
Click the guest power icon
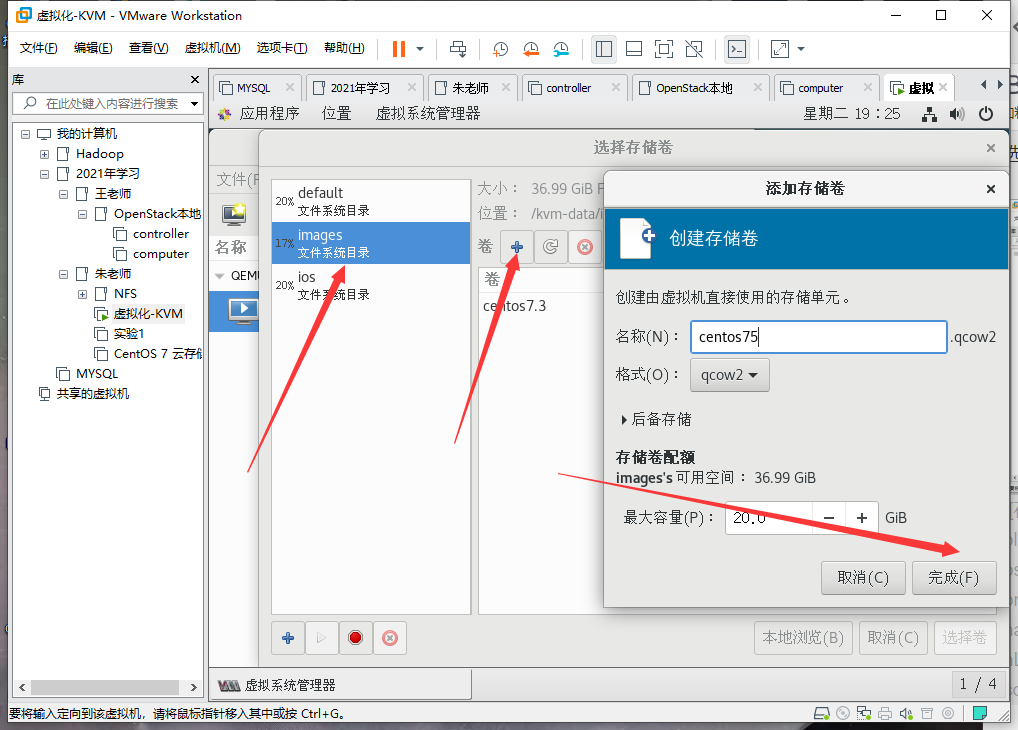[986, 114]
